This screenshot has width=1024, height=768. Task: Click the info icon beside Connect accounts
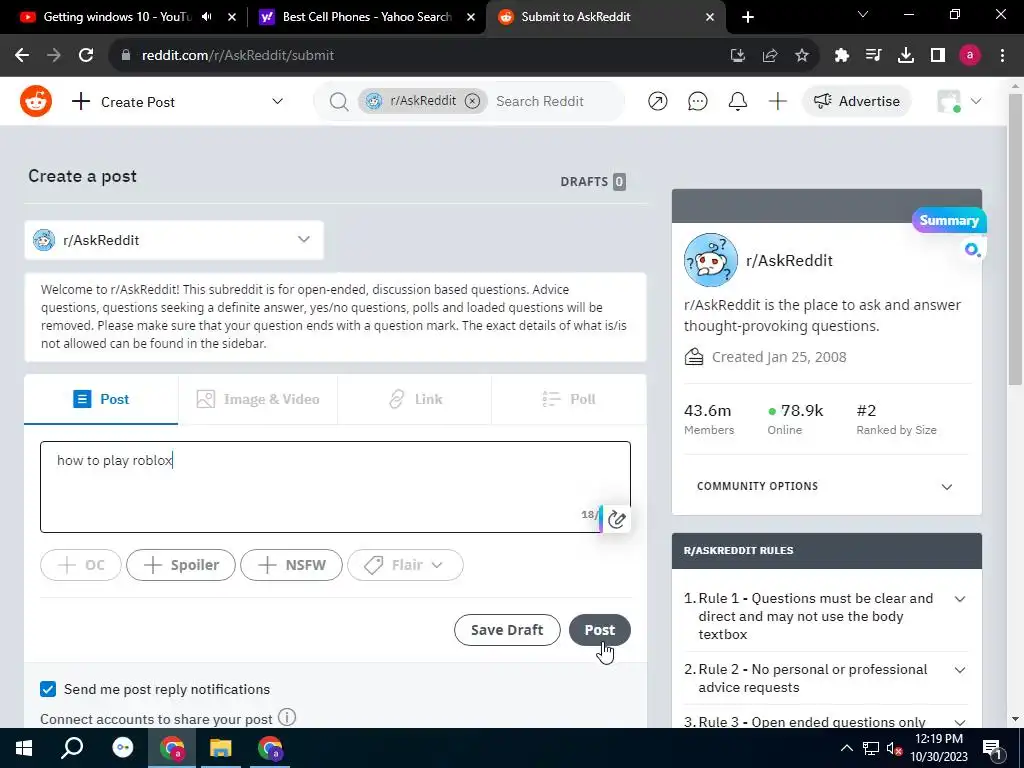pos(287,717)
